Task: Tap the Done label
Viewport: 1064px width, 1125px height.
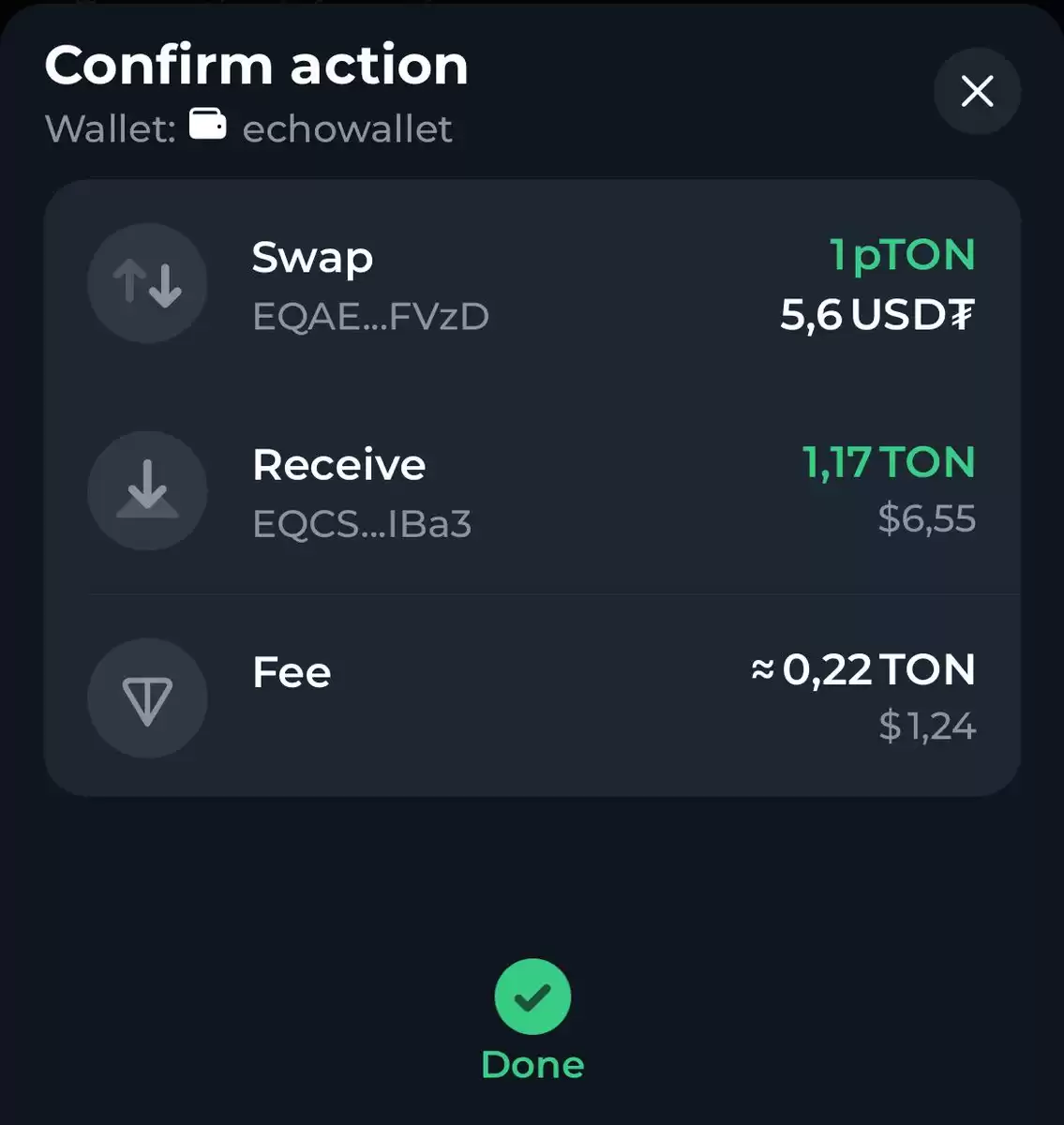Action: pyautogui.click(x=532, y=1065)
